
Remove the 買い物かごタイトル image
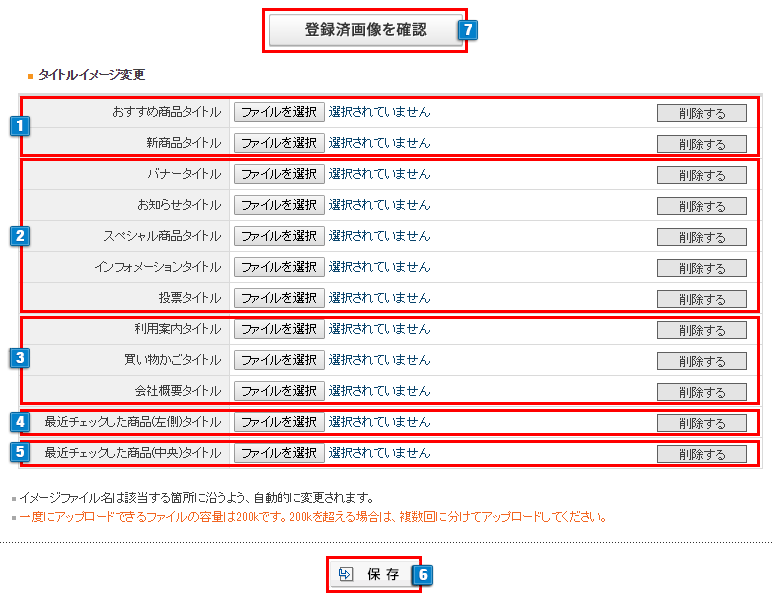701,361
